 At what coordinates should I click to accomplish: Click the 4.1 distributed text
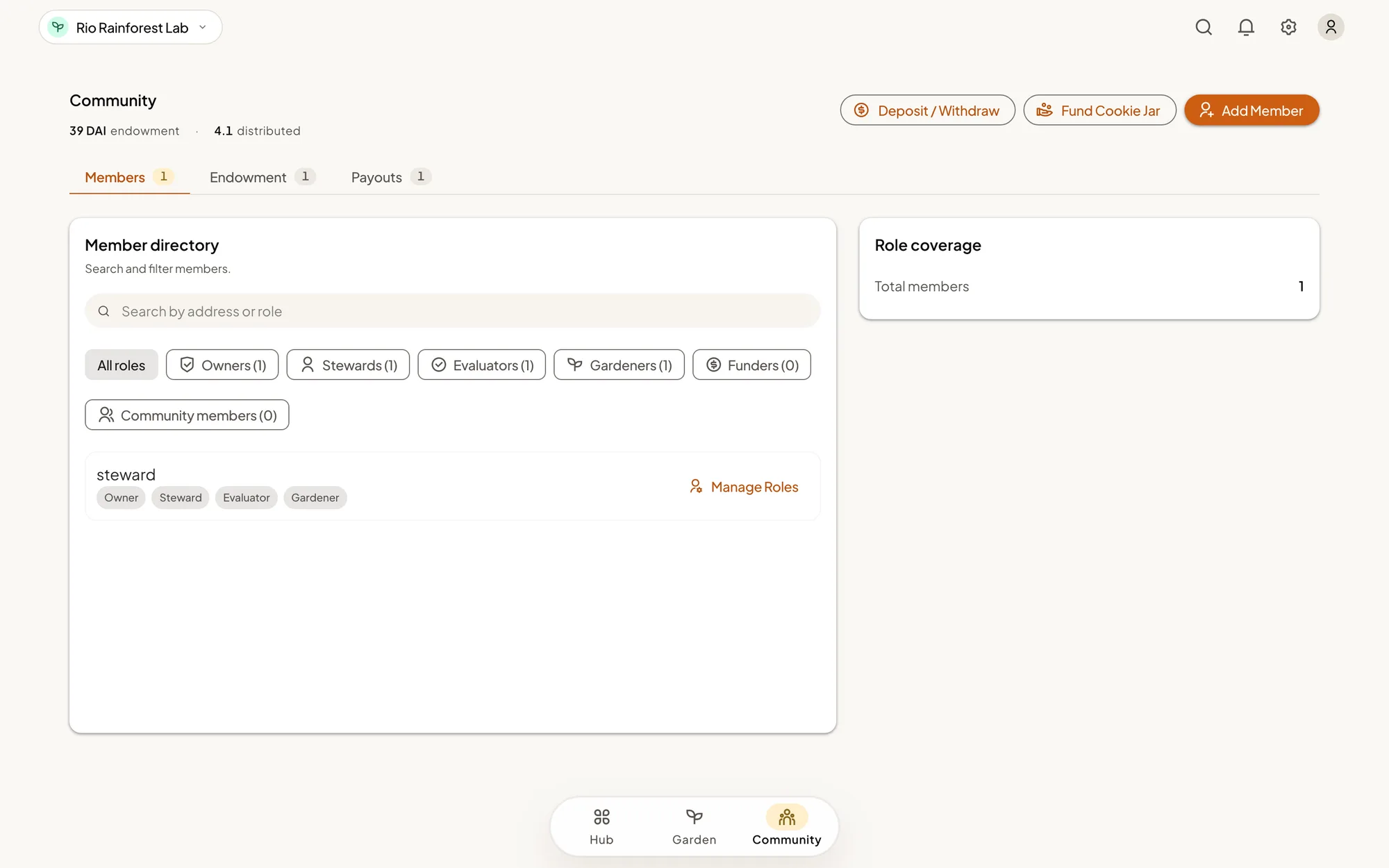(x=257, y=131)
